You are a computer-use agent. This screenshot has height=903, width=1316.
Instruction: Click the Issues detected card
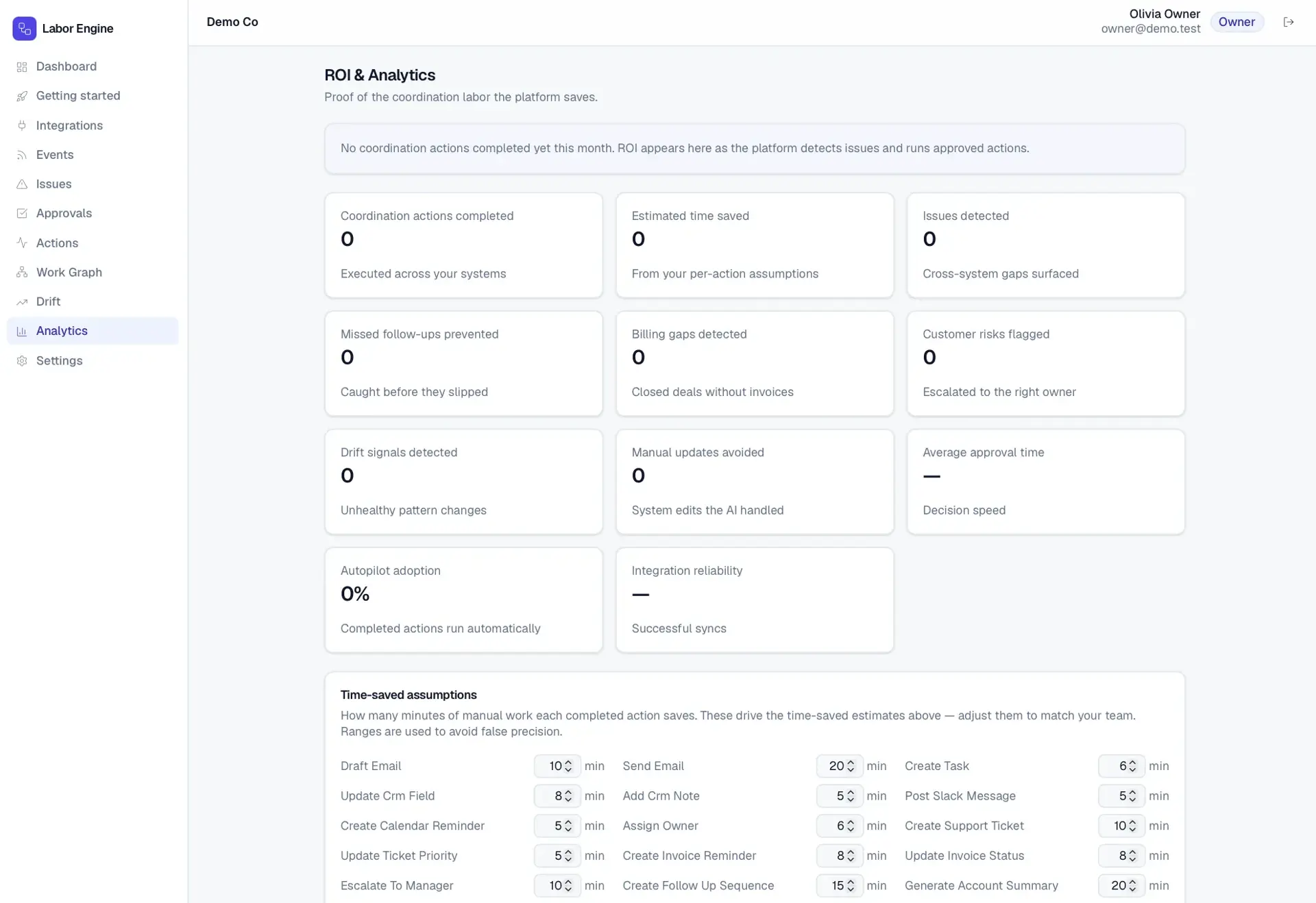point(1046,245)
